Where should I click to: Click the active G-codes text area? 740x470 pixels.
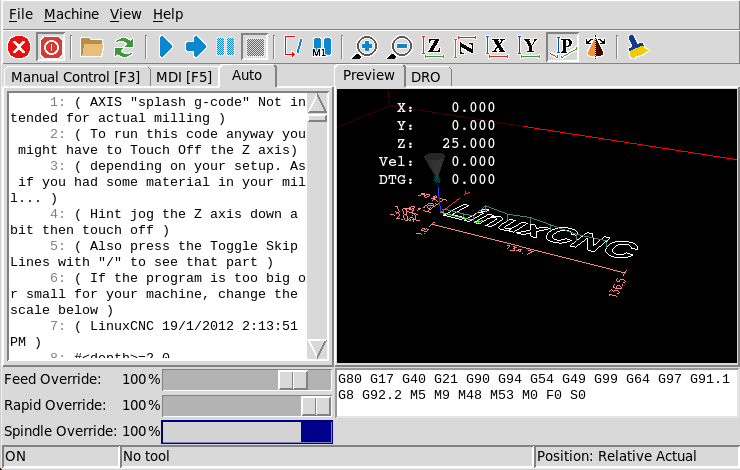click(x=537, y=393)
